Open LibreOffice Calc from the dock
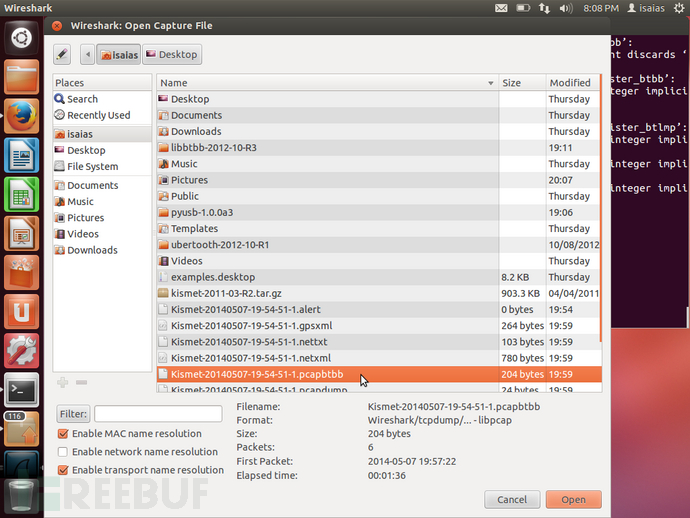The image size is (690, 518). point(21,194)
